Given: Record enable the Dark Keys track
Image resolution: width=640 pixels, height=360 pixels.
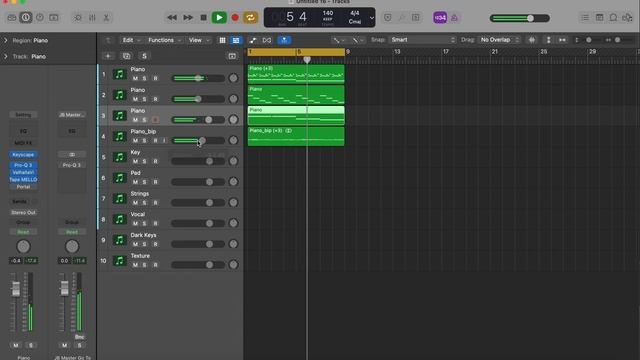Looking at the screenshot, I should coord(155,244).
